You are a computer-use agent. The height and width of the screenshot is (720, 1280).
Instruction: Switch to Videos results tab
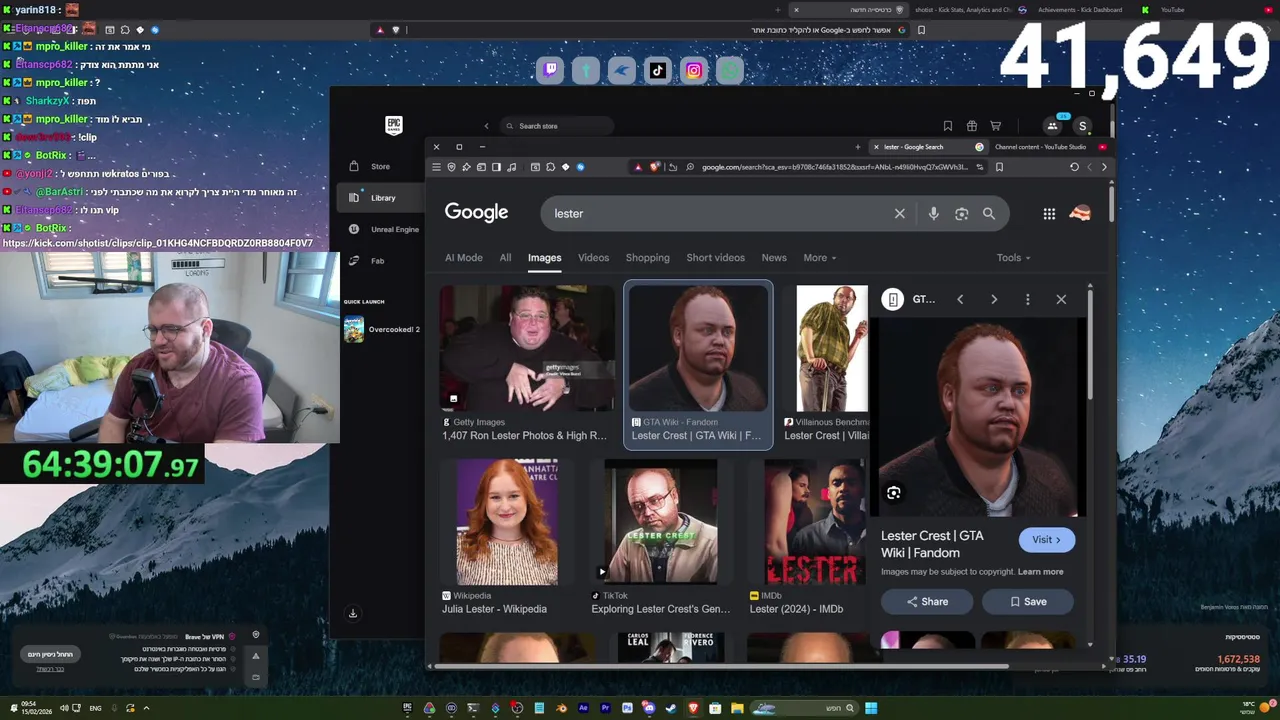tap(593, 258)
